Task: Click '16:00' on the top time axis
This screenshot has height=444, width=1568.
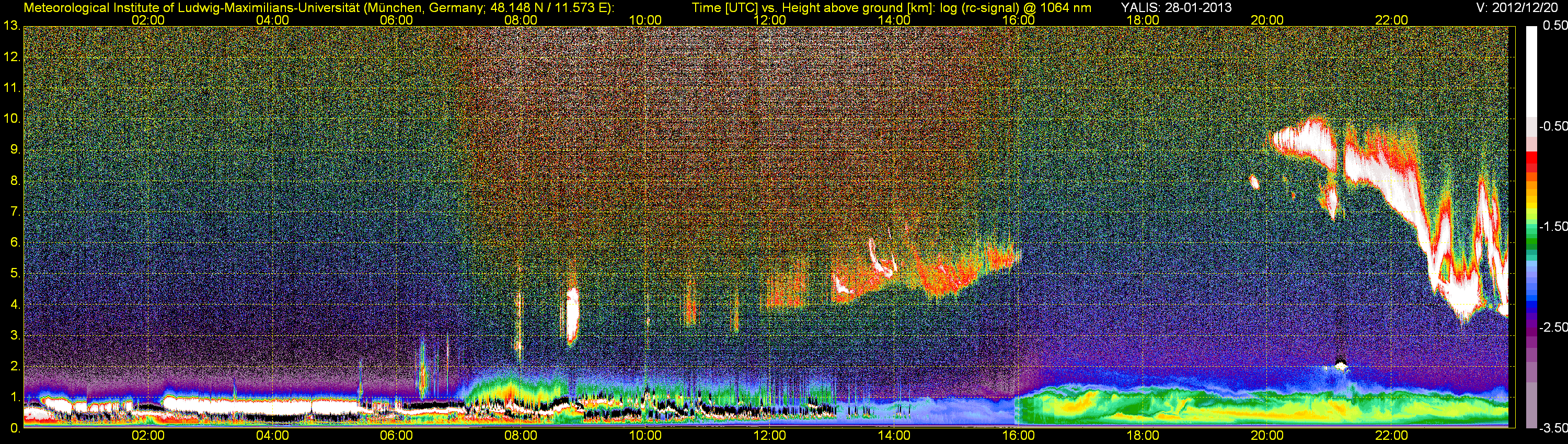Action: [x=1018, y=20]
